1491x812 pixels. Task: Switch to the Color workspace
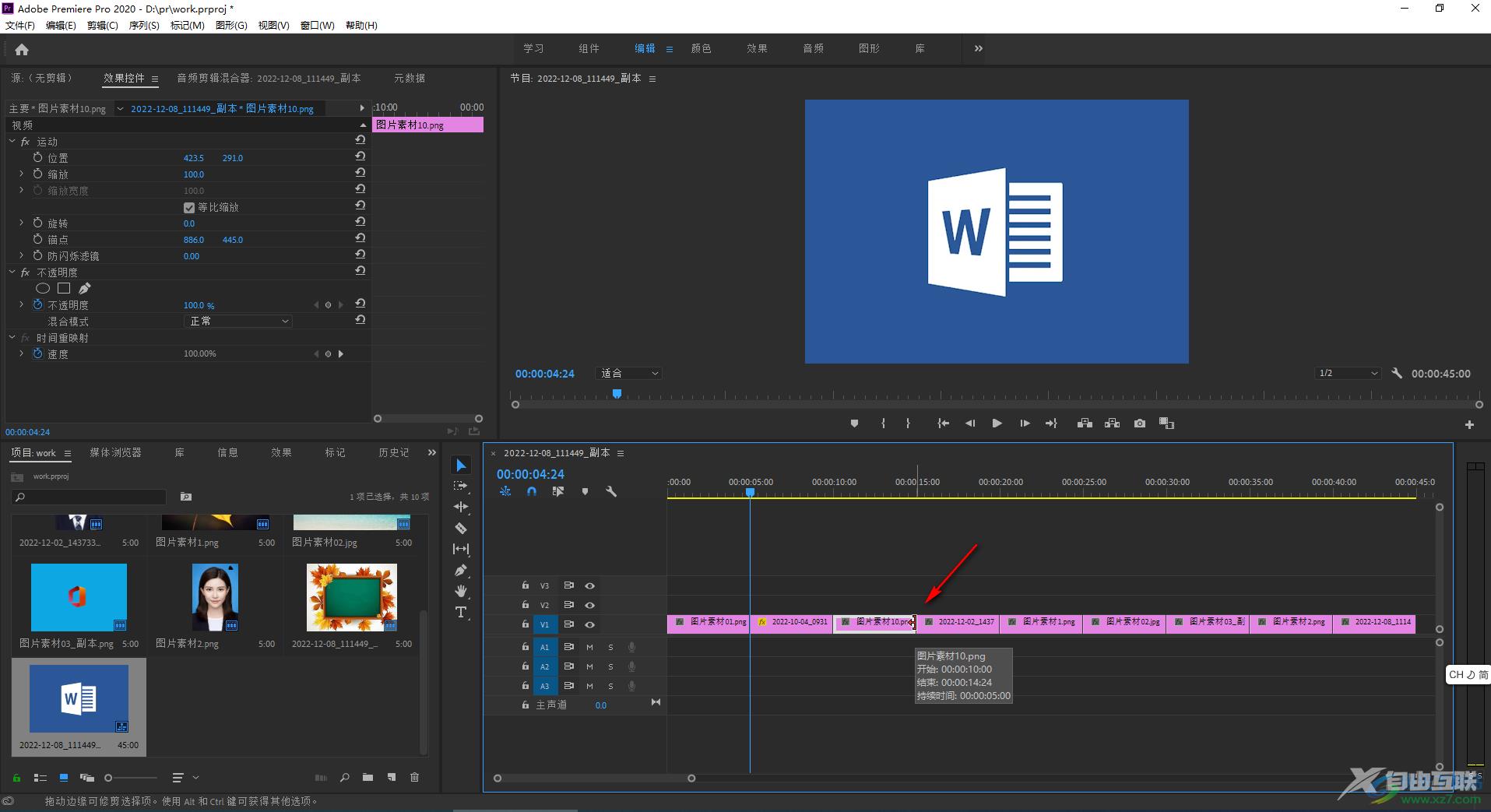pyautogui.click(x=701, y=48)
